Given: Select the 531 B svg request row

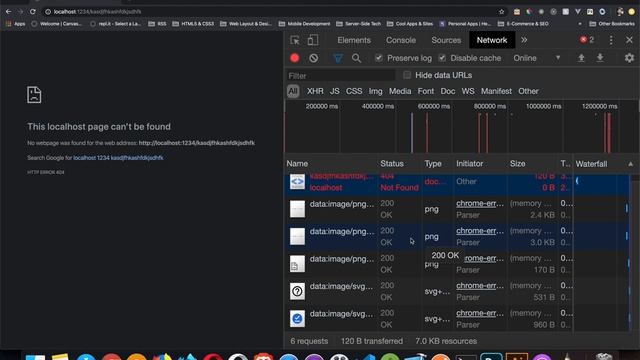Looking at the screenshot, I should [457, 291].
